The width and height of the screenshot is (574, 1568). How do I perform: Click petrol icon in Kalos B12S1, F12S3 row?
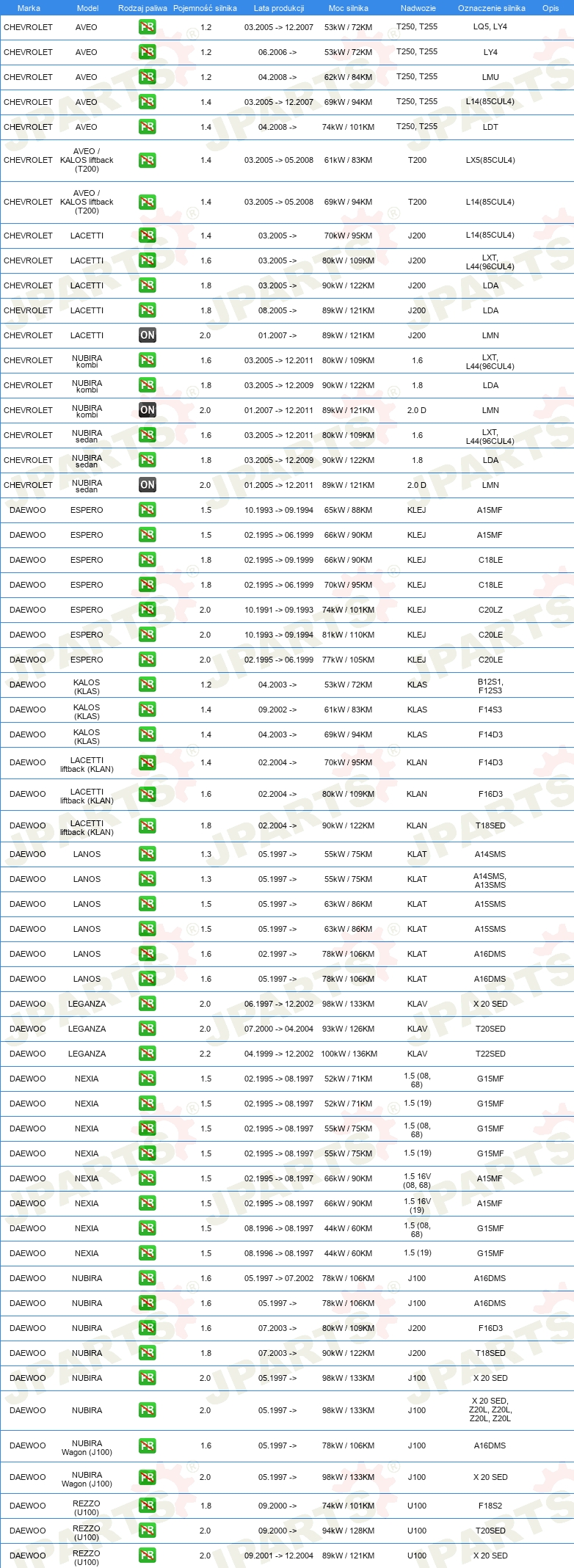(x=148, y=685)
